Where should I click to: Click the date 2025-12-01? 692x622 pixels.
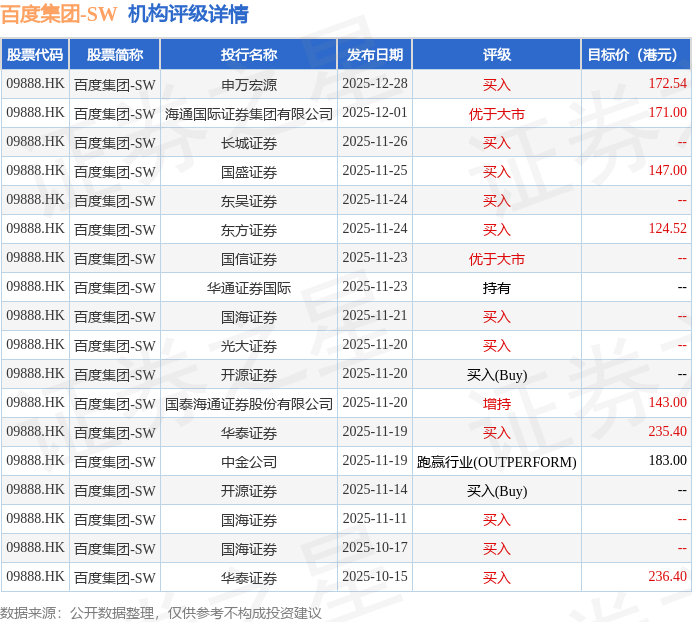click(375, 113)
